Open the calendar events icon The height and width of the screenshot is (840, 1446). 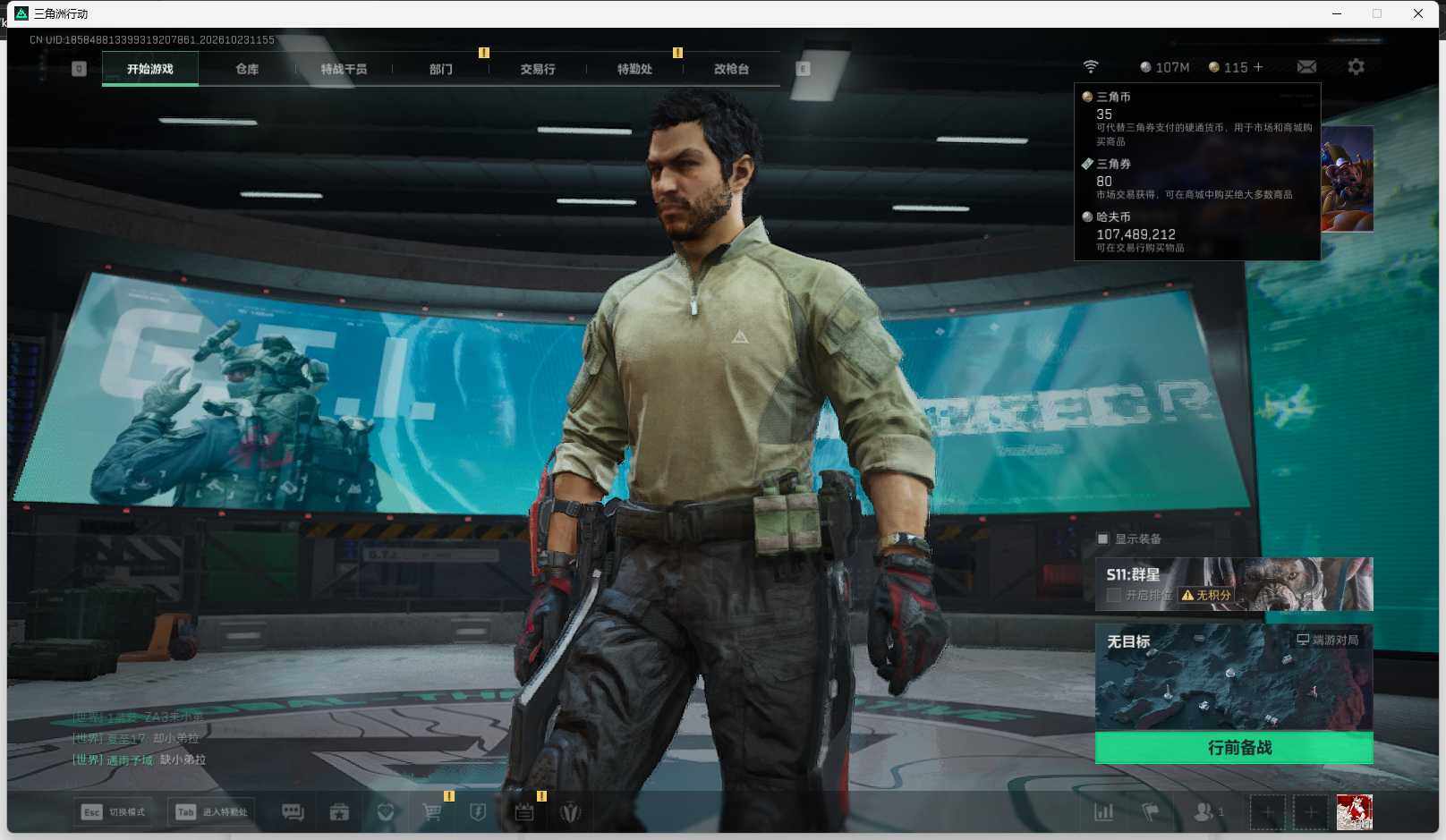[x=524, y=812]
